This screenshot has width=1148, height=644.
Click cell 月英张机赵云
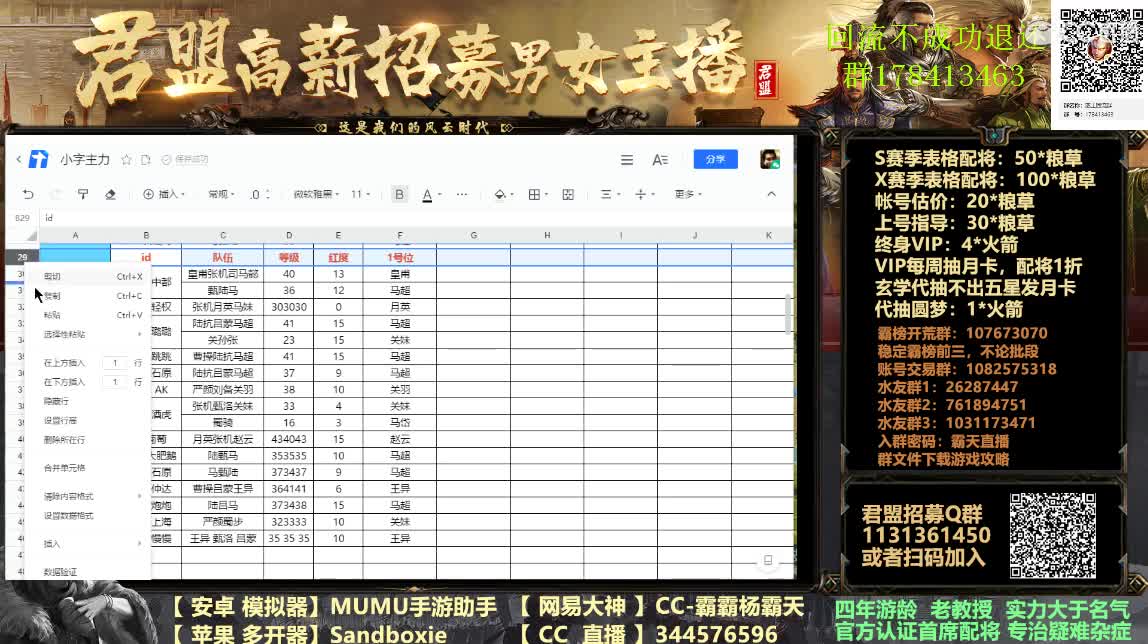(x=223, y=439)
